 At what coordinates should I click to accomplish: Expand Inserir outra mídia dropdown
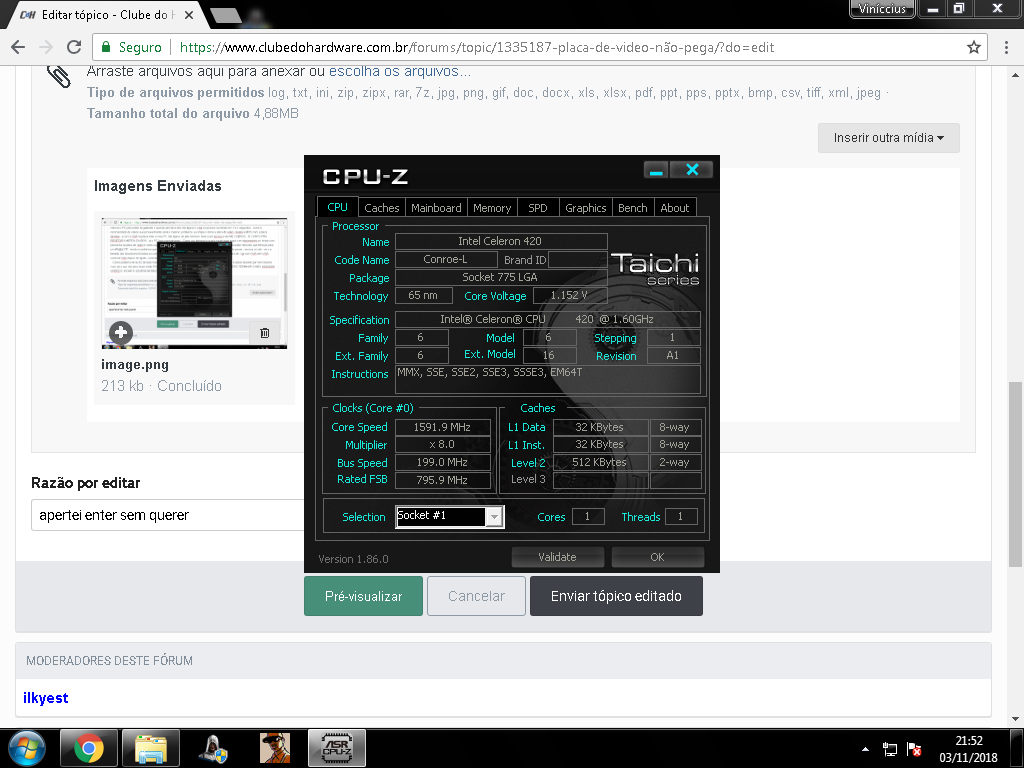click(889, 138)
